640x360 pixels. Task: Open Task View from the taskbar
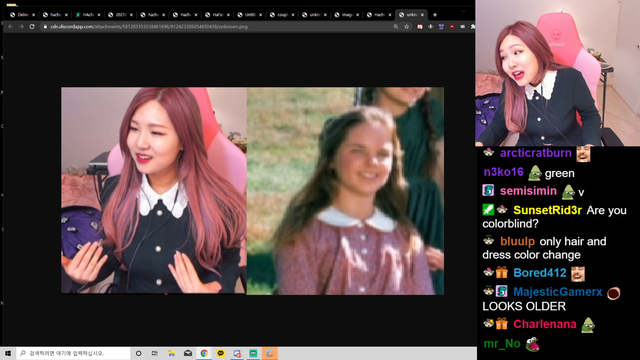155,353
